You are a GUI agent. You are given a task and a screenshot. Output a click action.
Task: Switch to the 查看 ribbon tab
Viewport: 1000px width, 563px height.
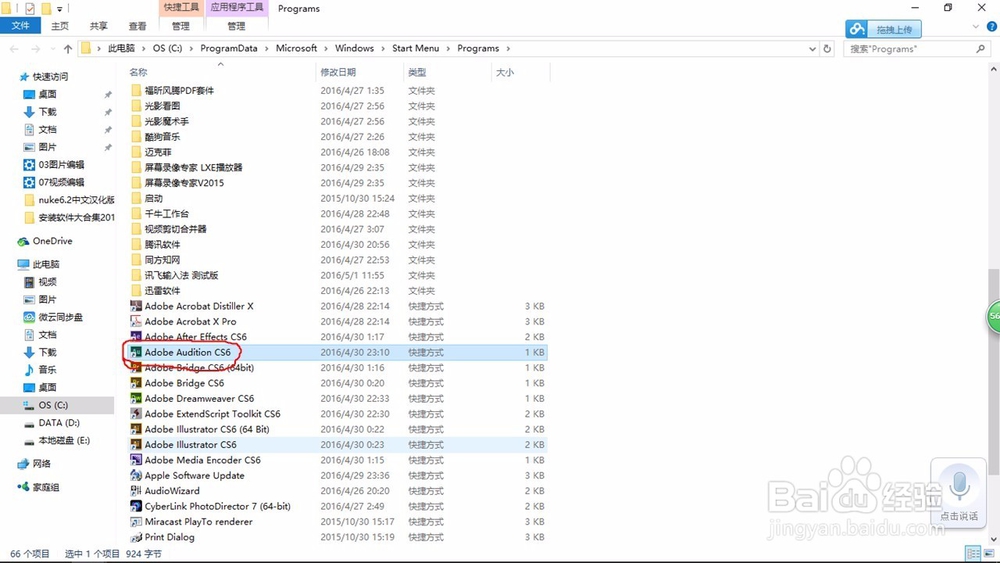[x=137, y=26]
